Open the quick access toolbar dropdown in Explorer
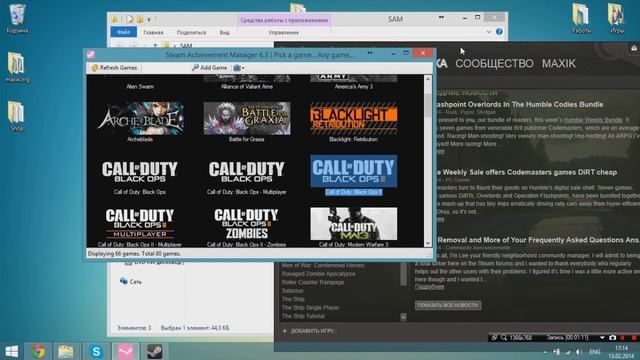This screenshot has height=360, width=640. (x=149, y=19)
